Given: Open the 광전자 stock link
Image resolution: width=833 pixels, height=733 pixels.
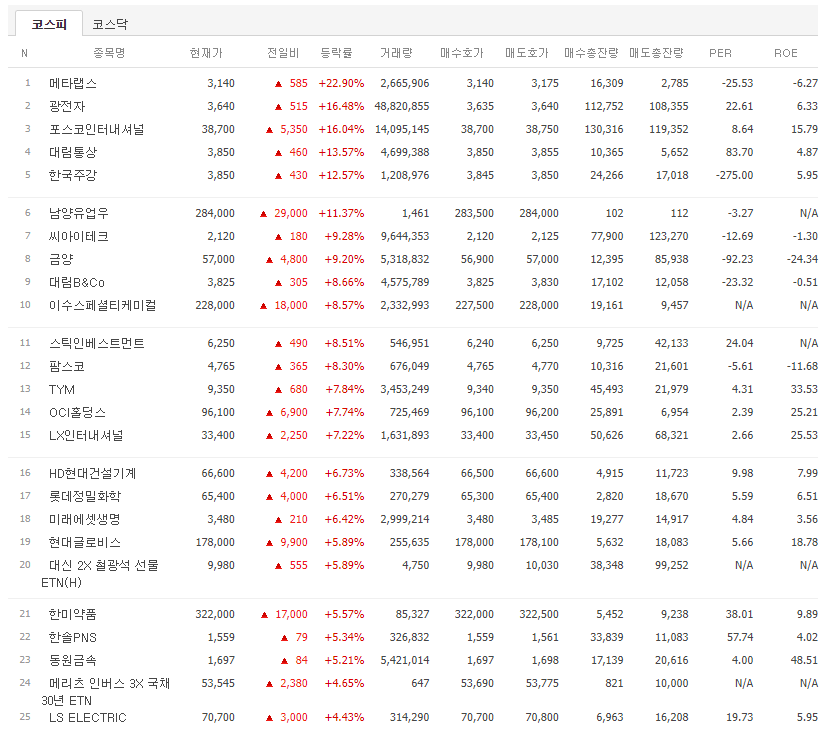Looking at the screenshot, I should [x=67, y=106].
